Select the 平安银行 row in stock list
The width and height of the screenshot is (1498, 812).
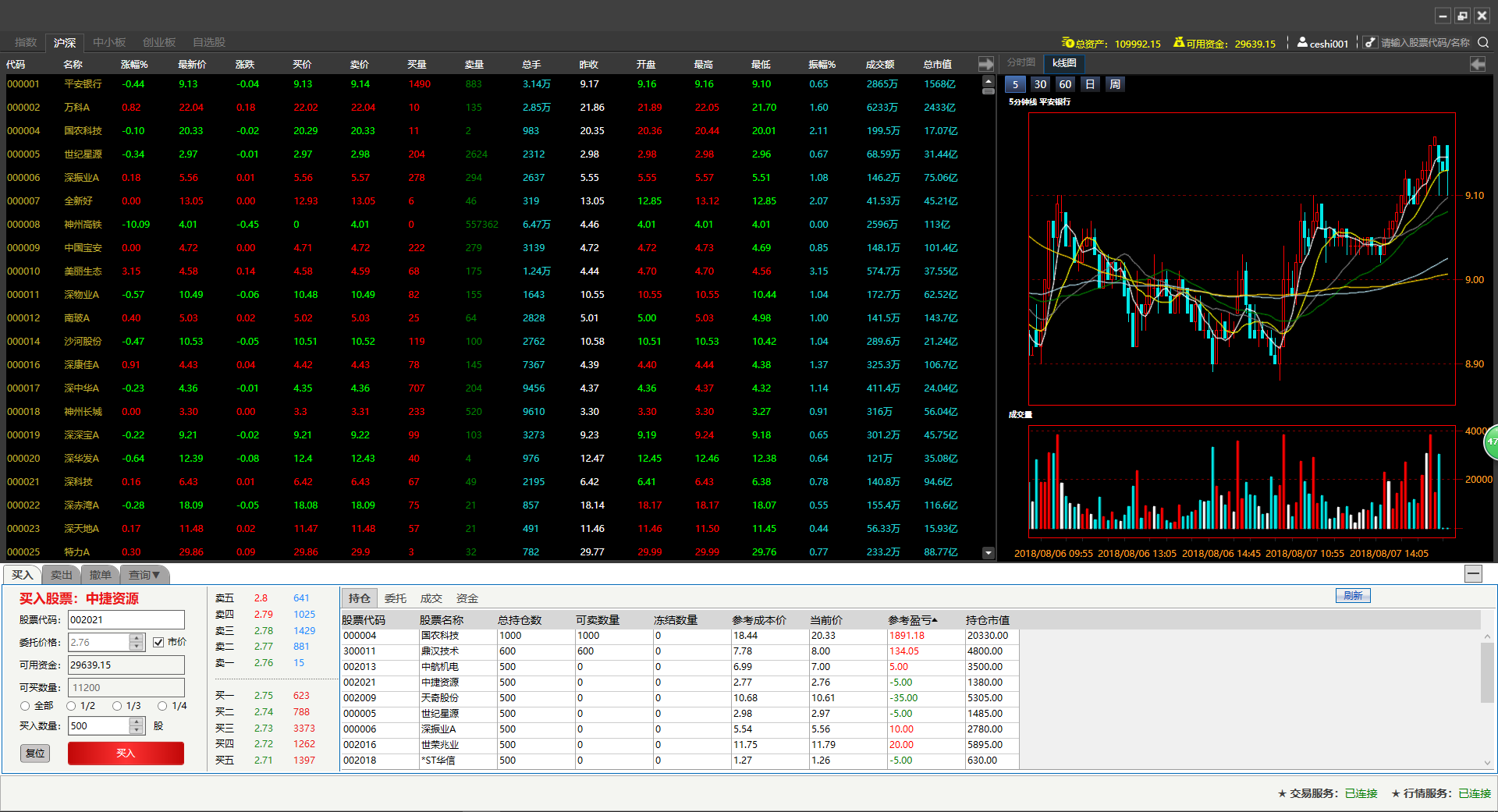click(492, 83)
